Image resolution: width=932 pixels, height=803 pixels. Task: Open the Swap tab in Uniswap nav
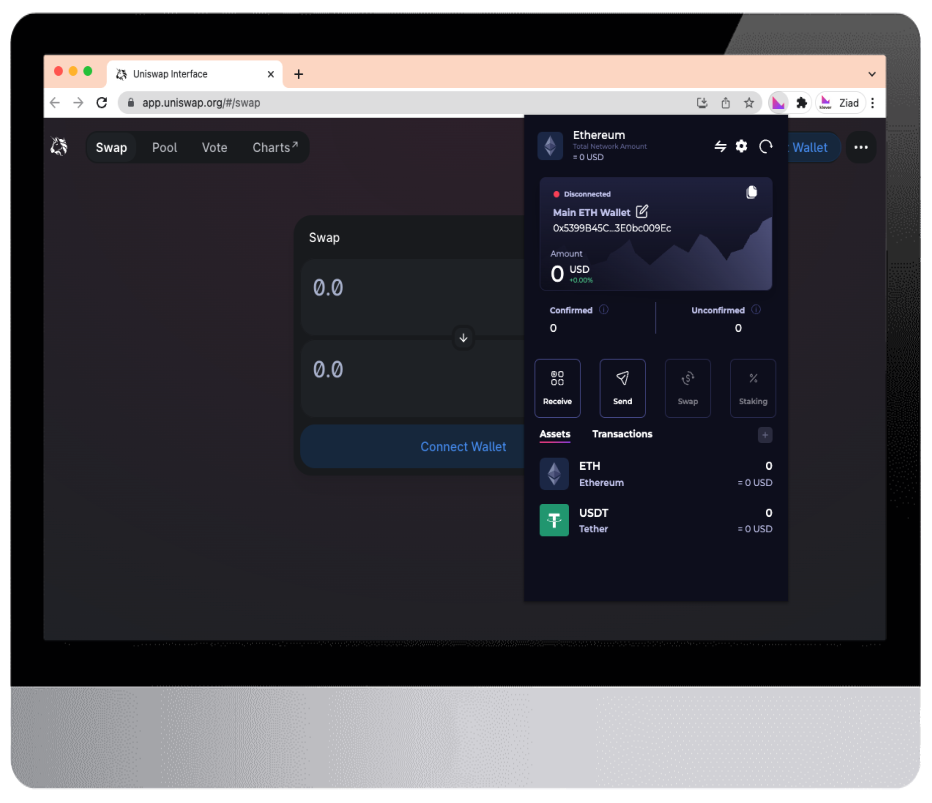(x=111, y=147)
